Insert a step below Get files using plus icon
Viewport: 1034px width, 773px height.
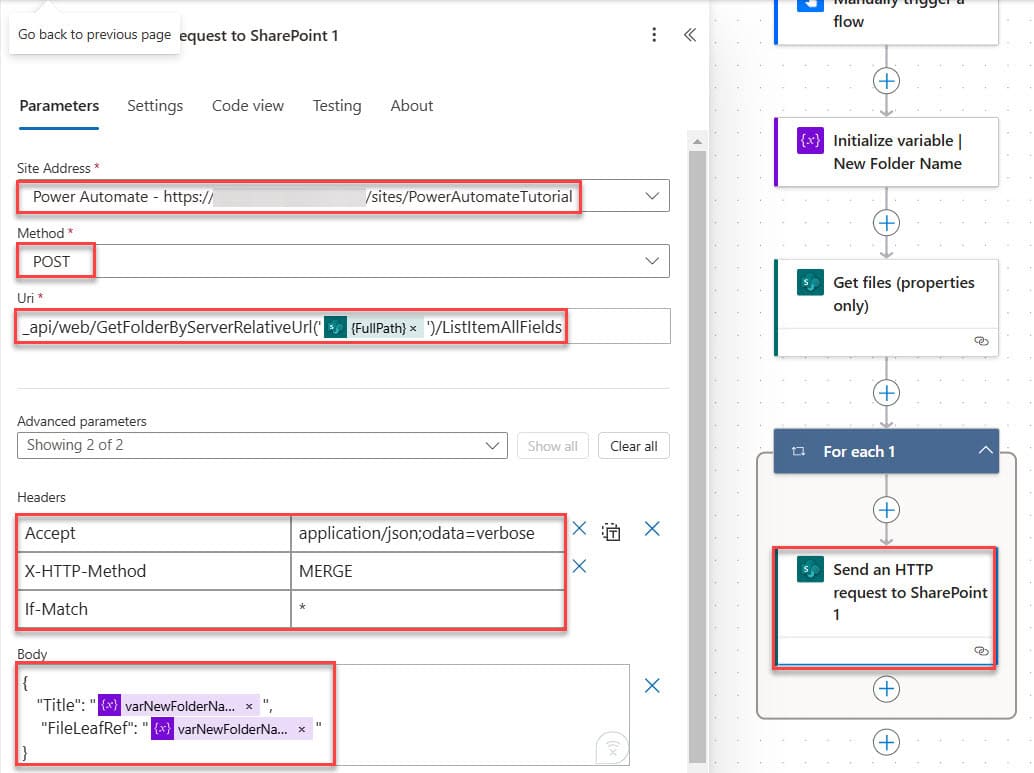[x=886, y=394]
